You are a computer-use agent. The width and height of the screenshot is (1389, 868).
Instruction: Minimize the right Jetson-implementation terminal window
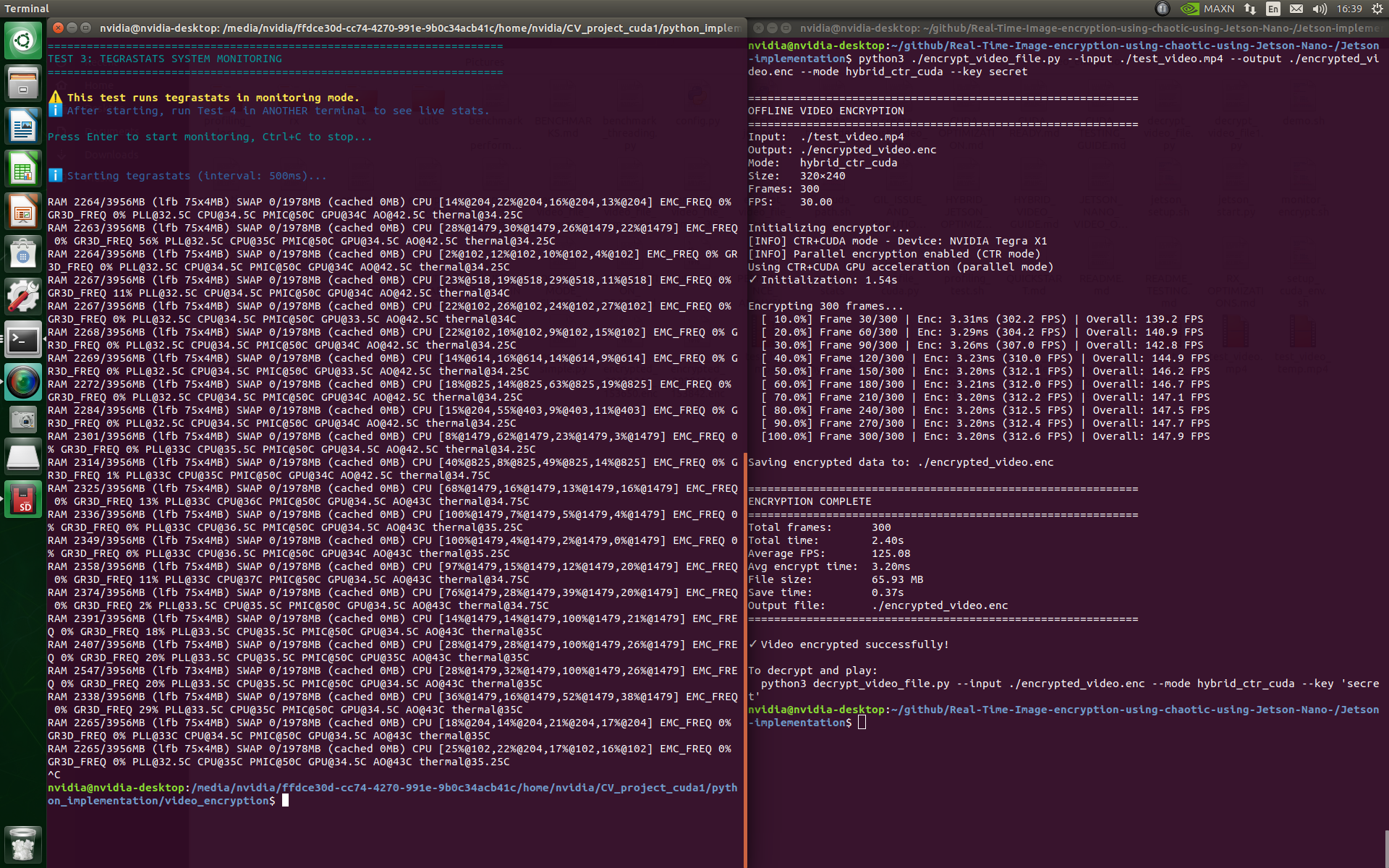pyautogui.click(x=772, y=27)
